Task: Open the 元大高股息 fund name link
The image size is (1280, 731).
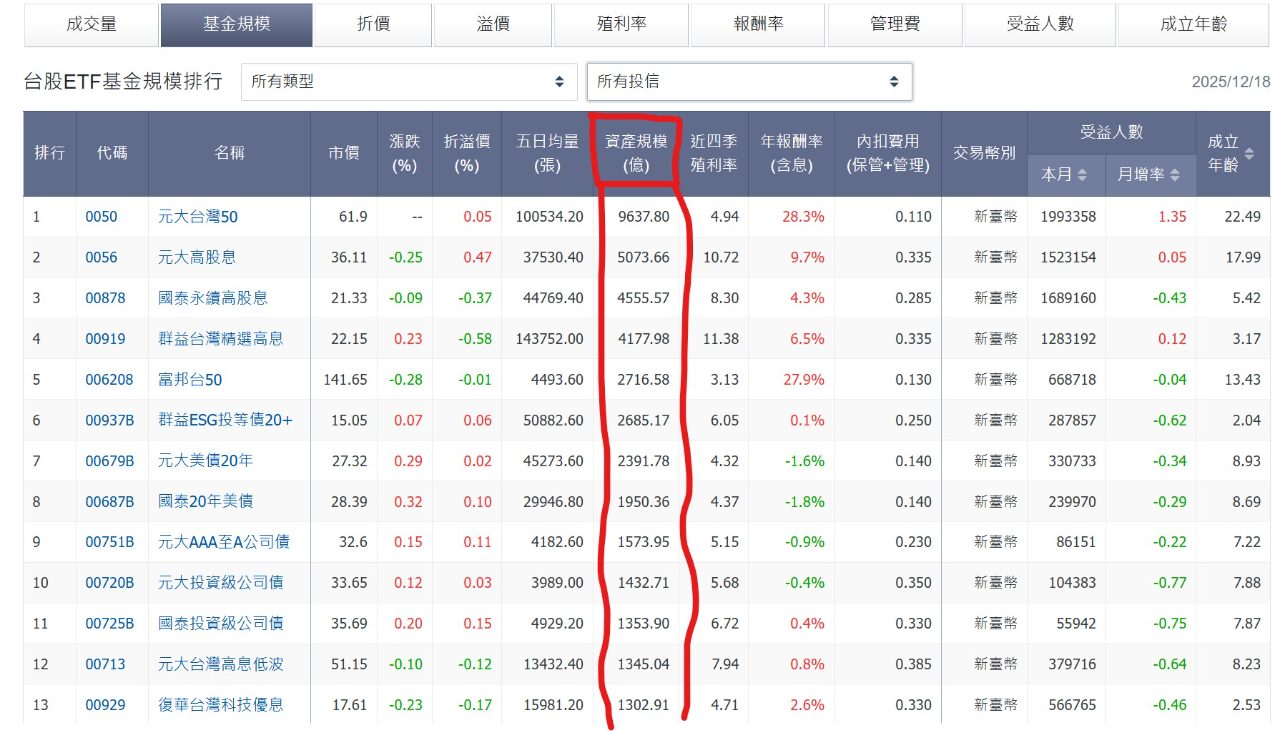Action: coord(197,257)
